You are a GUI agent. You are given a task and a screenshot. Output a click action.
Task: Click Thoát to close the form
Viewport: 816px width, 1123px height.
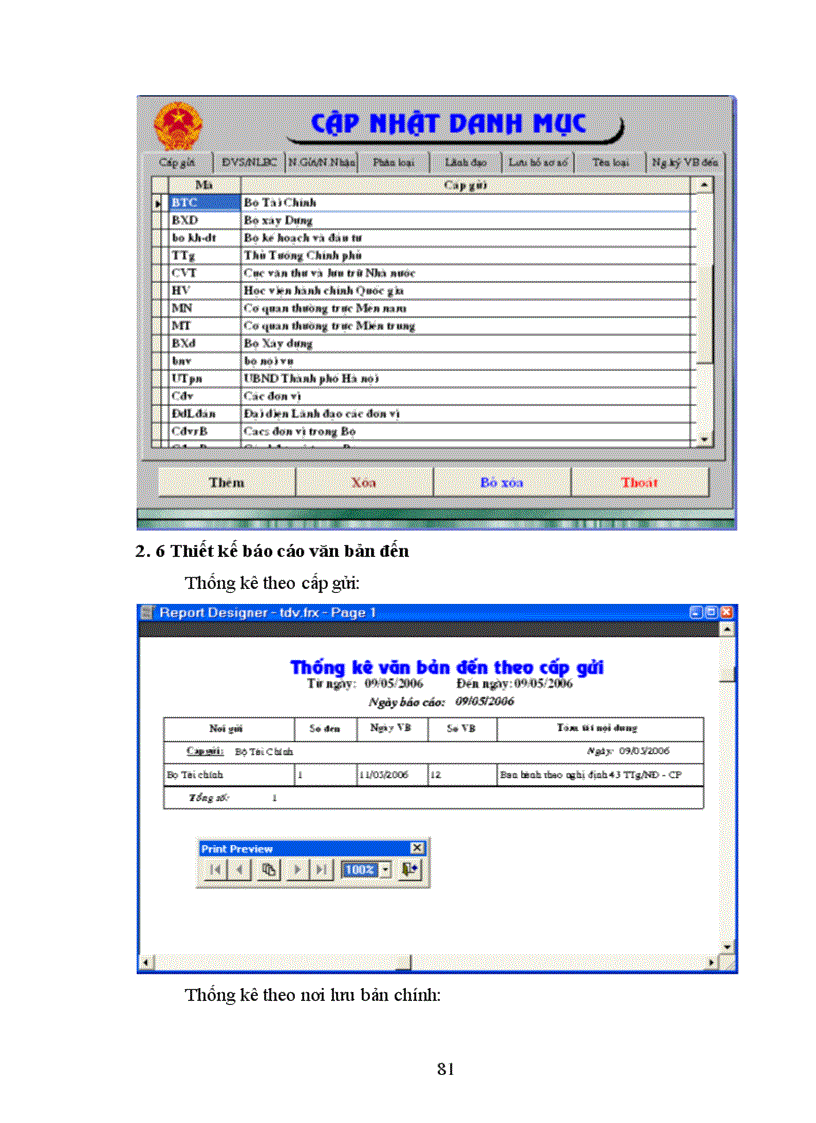(640, 482)
